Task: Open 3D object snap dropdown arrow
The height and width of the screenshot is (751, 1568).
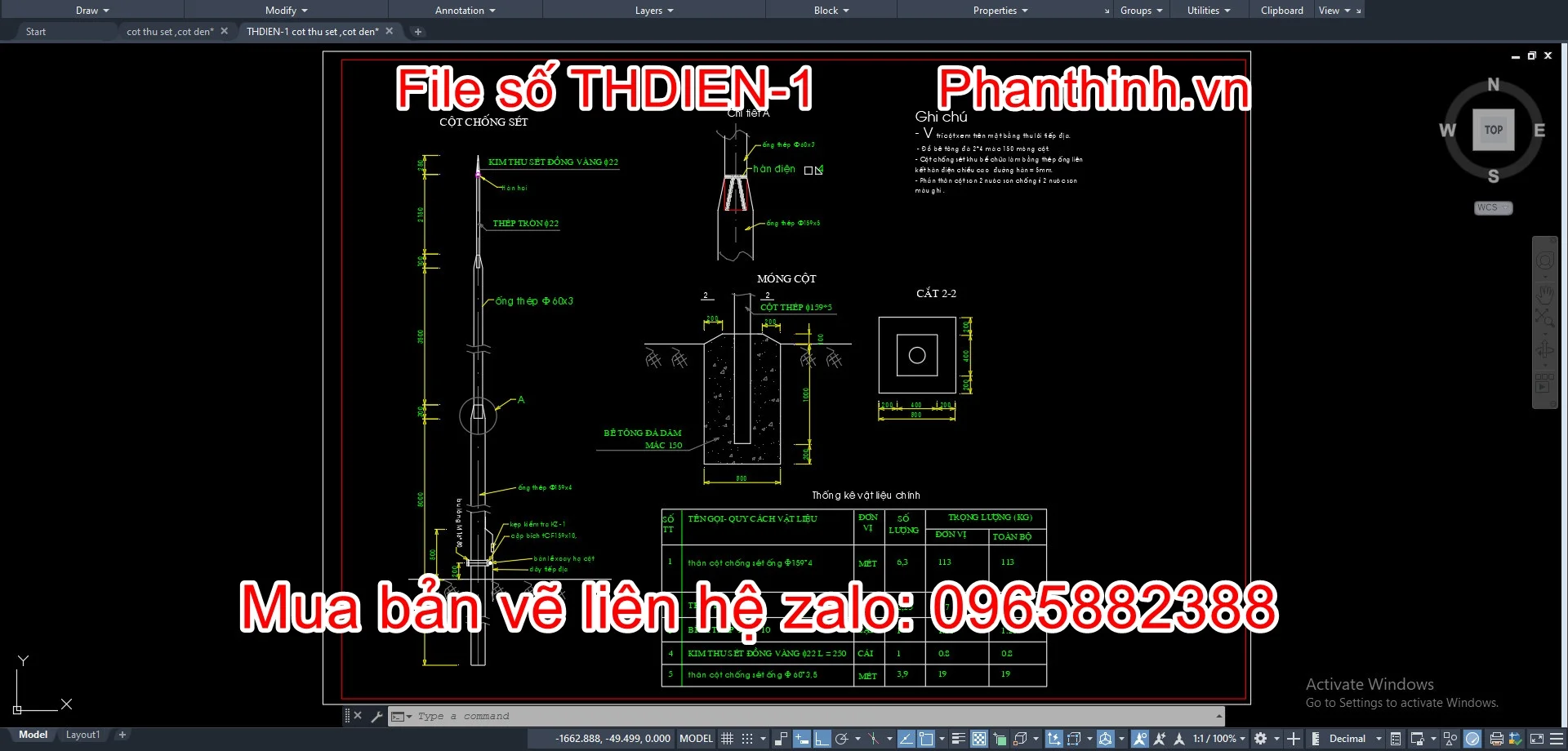Action: [1036, 739]
